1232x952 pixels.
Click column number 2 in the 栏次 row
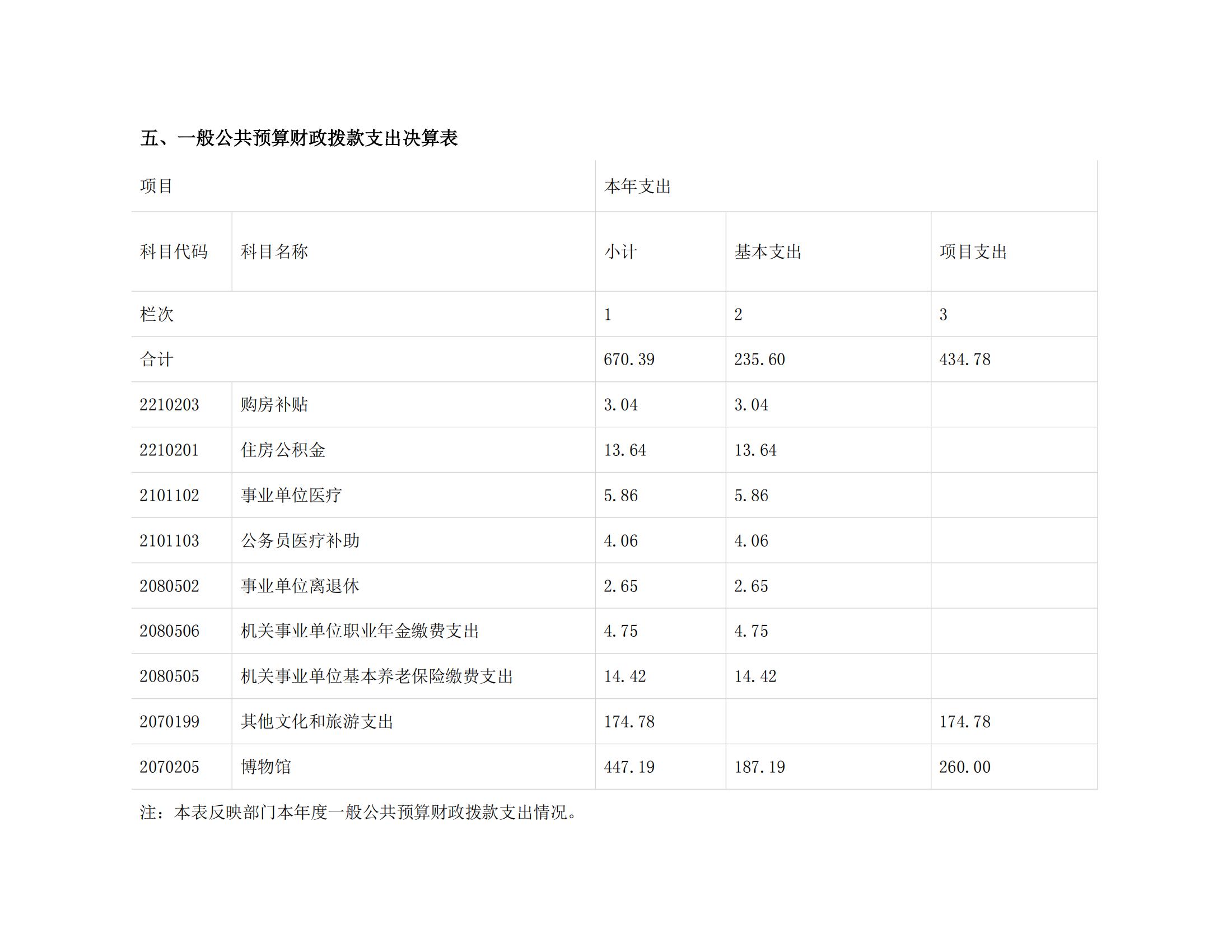tap(739, 314)
